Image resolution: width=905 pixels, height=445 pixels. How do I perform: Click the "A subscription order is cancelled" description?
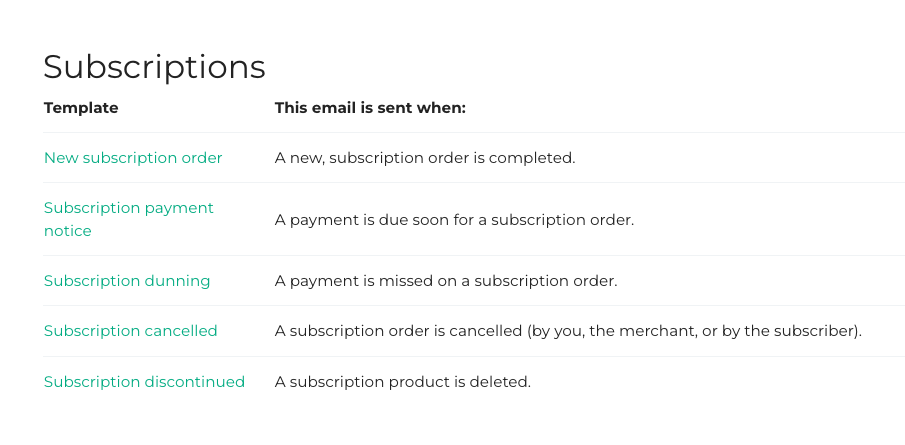pyautogui.click(x=568, y=331)
